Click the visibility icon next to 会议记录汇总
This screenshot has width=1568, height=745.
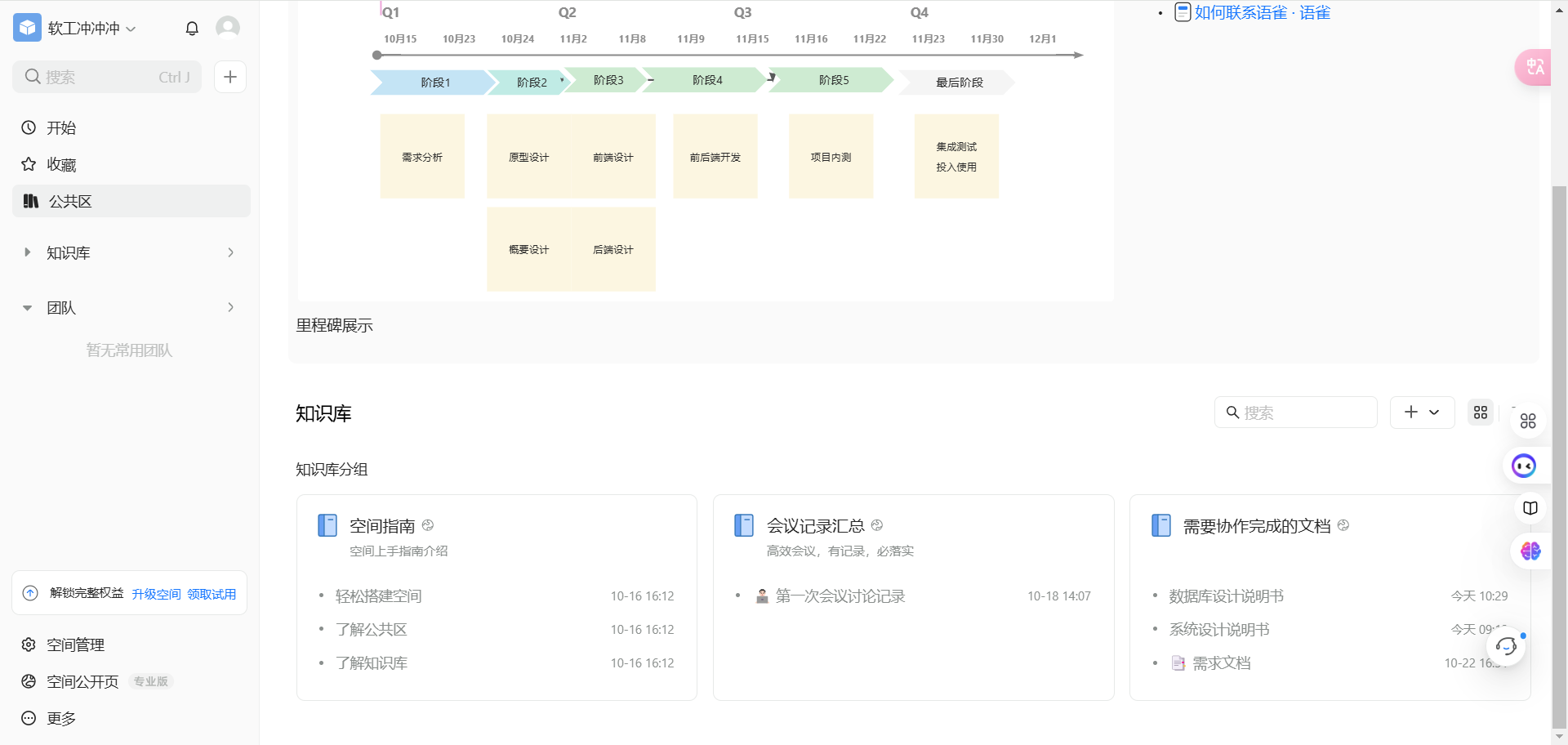click(x=877, y=525)
